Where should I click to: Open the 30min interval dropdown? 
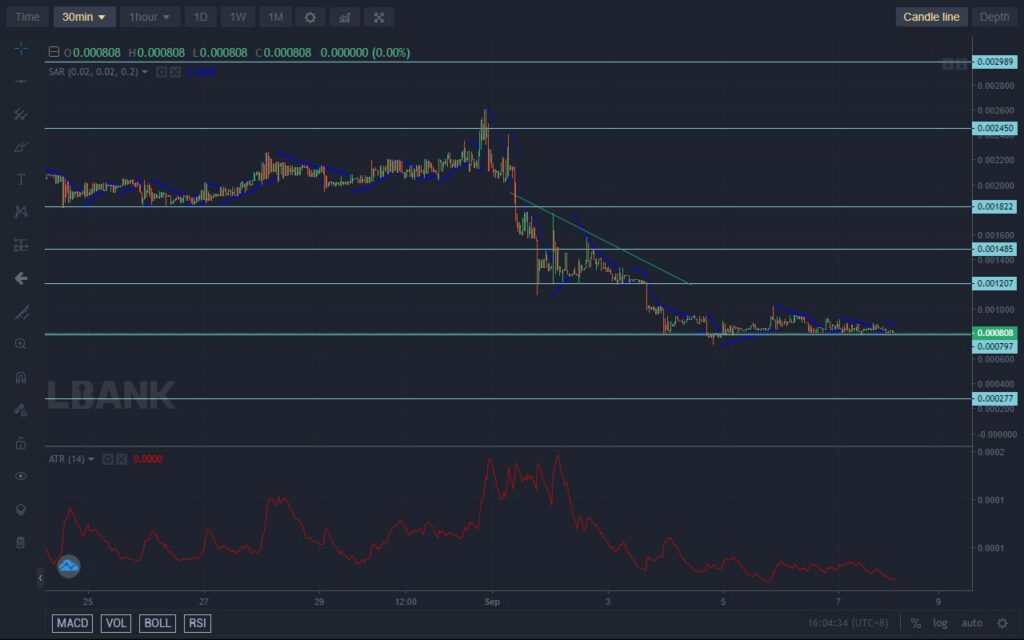tap(84, 17)
